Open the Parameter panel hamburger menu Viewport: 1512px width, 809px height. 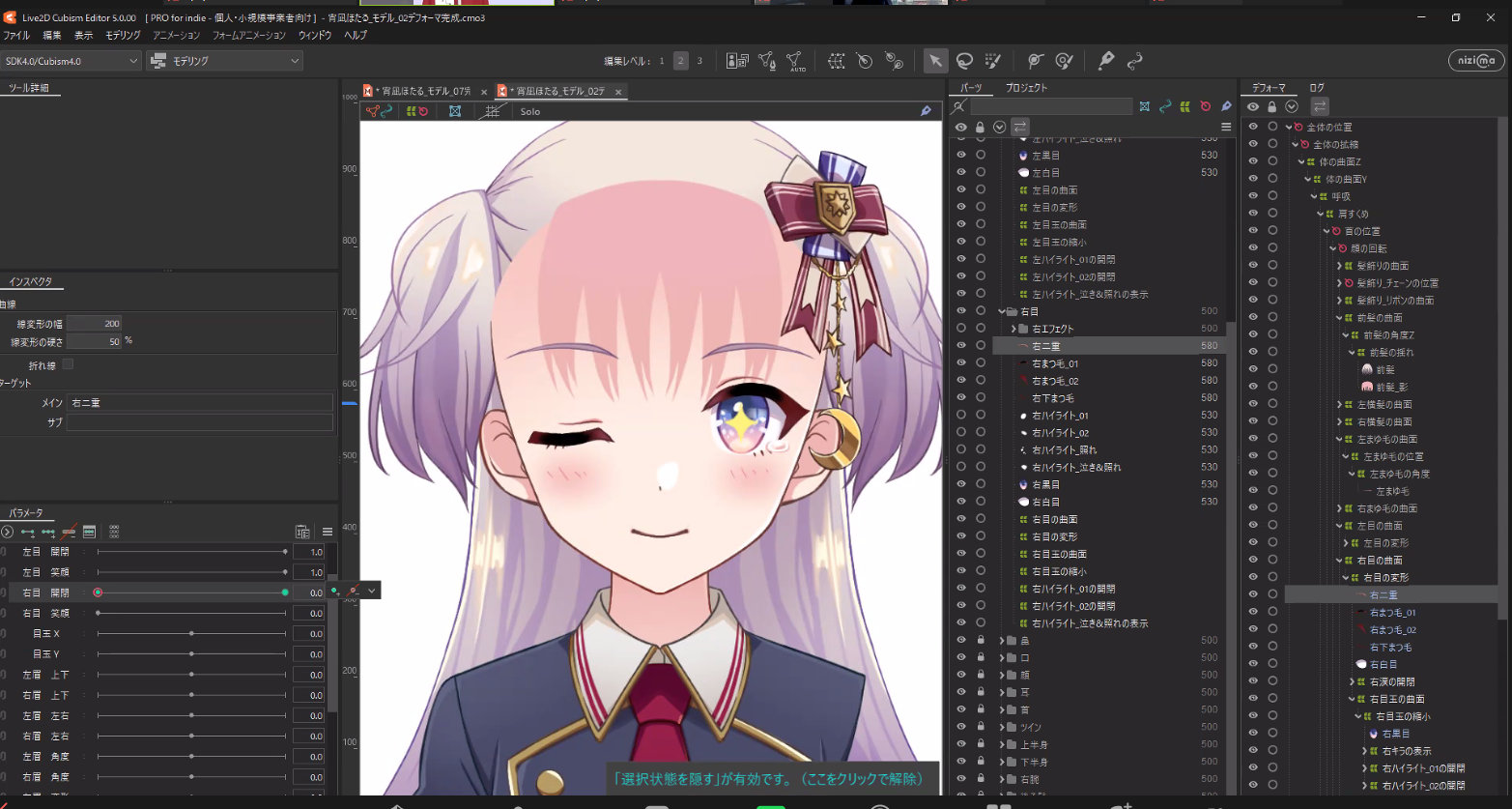328,532
